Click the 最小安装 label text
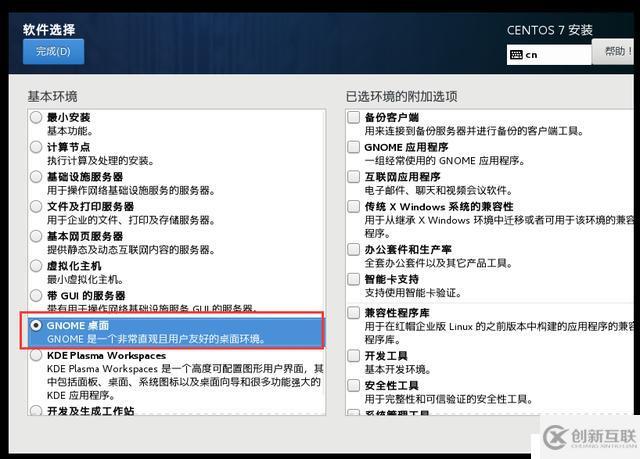 [x=69, y=118]
